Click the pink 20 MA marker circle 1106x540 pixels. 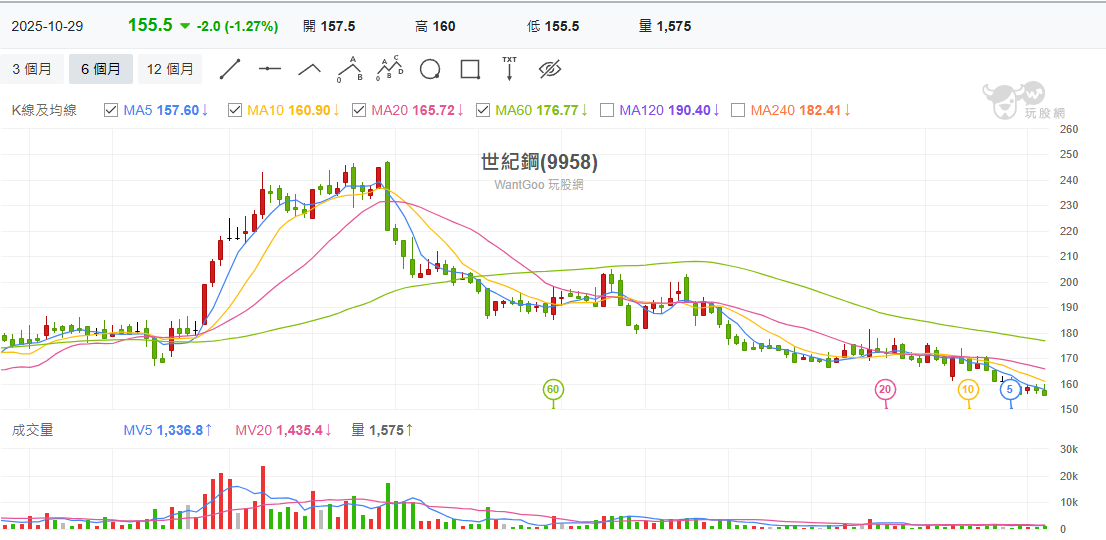click(x=885, y=388)
